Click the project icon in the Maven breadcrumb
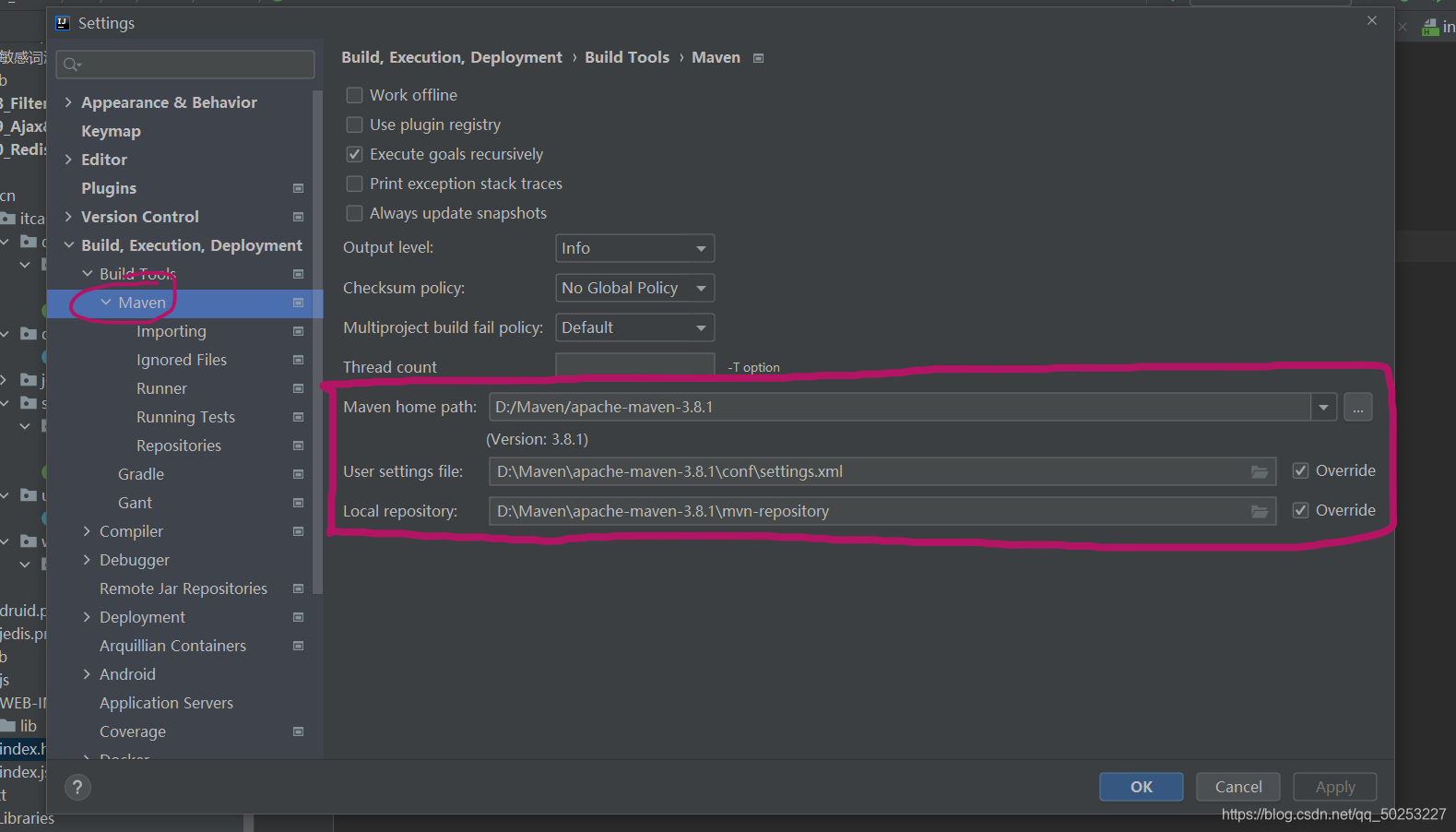The width and height of the screenshot is (1456, 832). coord(759,58)
